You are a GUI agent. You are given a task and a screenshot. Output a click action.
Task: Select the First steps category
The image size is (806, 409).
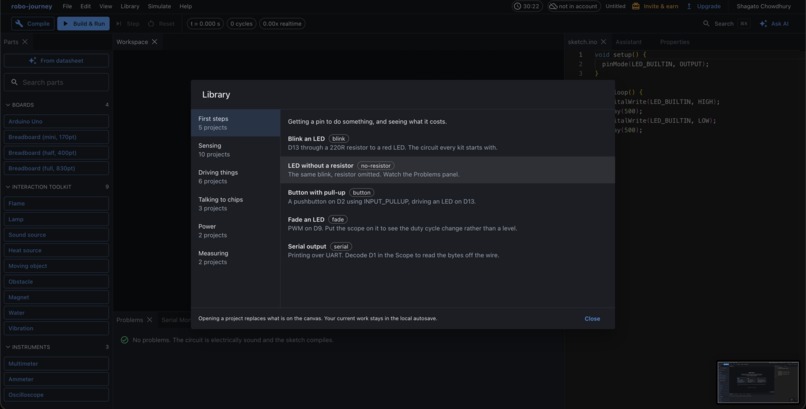click(x=235, y=123)
